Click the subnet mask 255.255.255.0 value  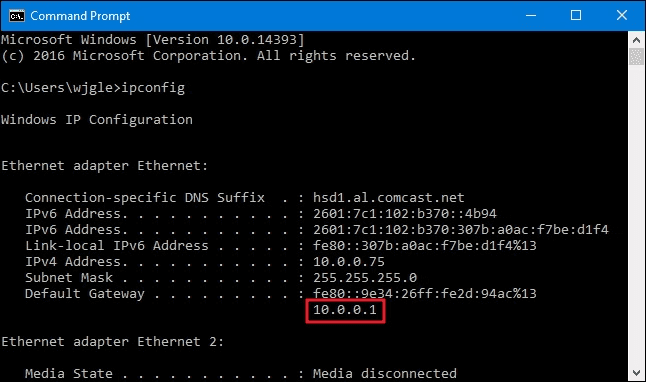click(365, 278)
